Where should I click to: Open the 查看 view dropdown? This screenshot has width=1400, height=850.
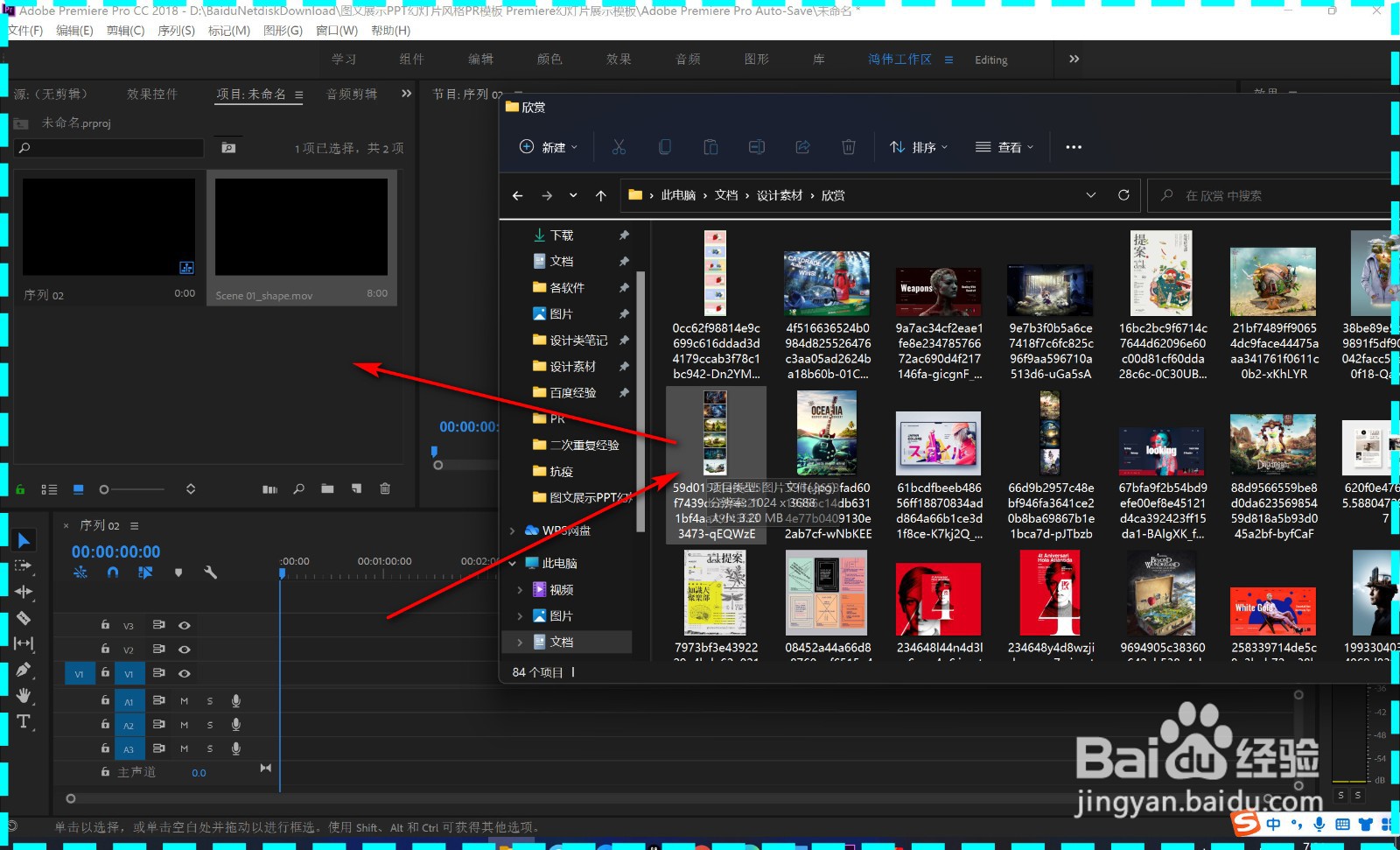[1004, 147]
